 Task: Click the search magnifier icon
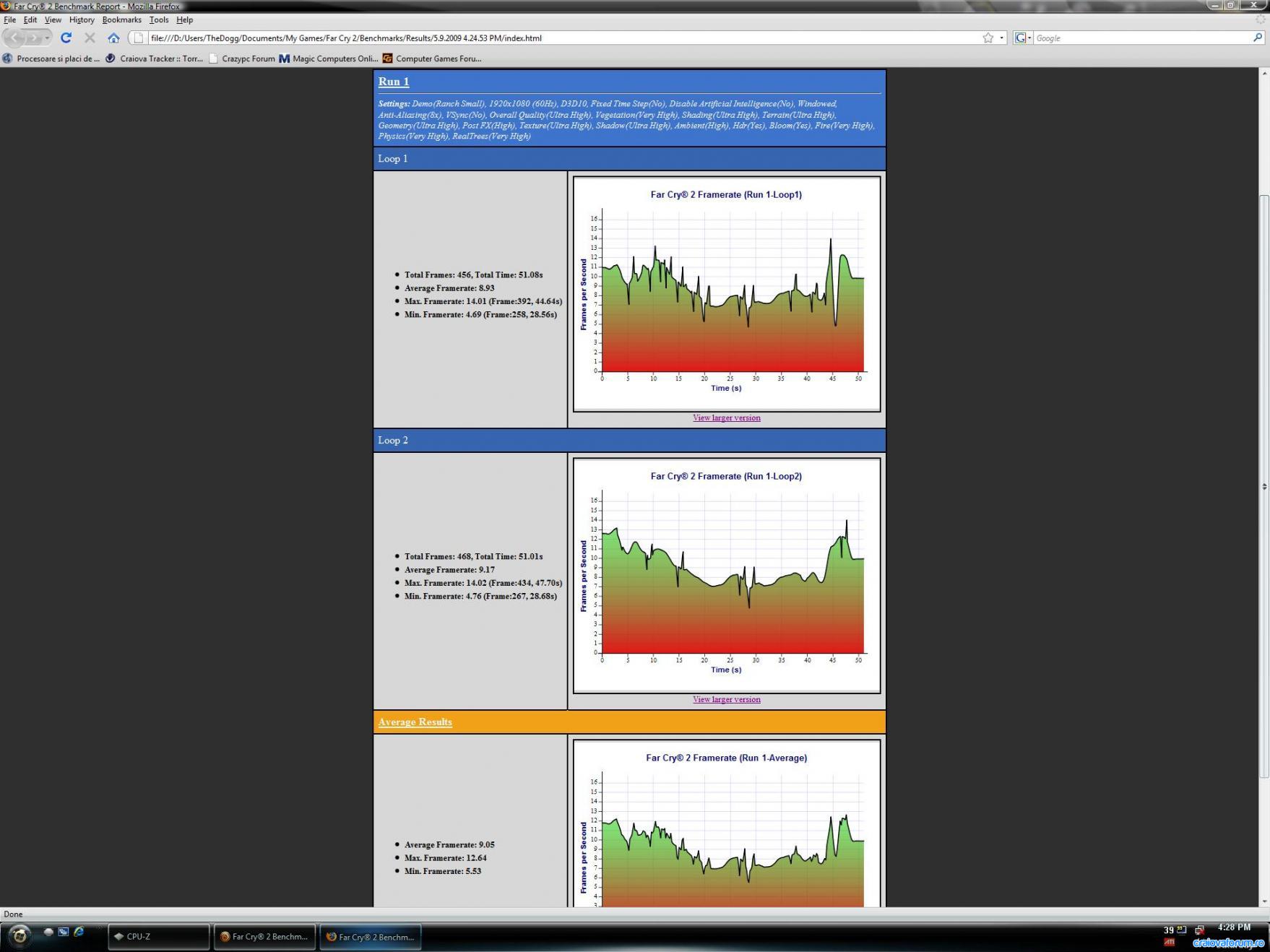(1258, 38)
